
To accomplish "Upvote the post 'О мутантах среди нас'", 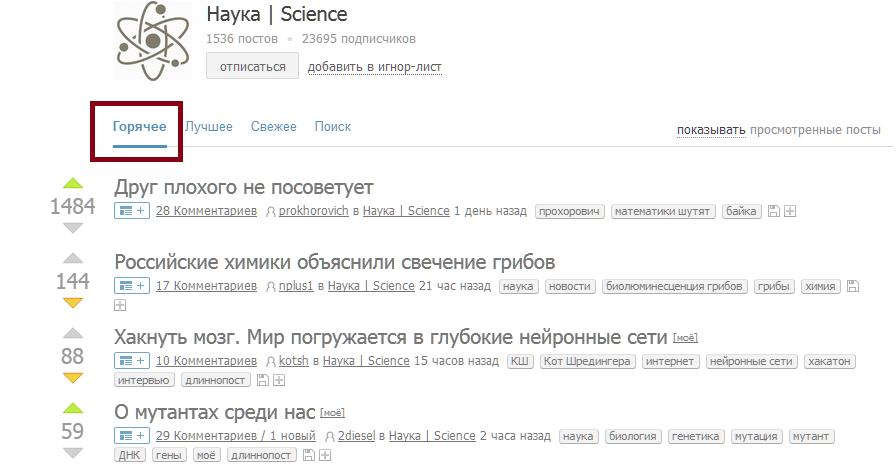I will click(73, 408).
